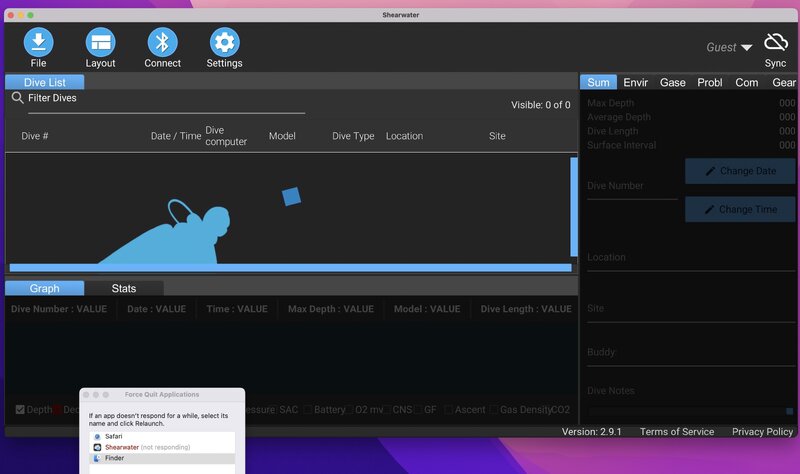Open the Gase tab
800x474 pixels.
672,82
